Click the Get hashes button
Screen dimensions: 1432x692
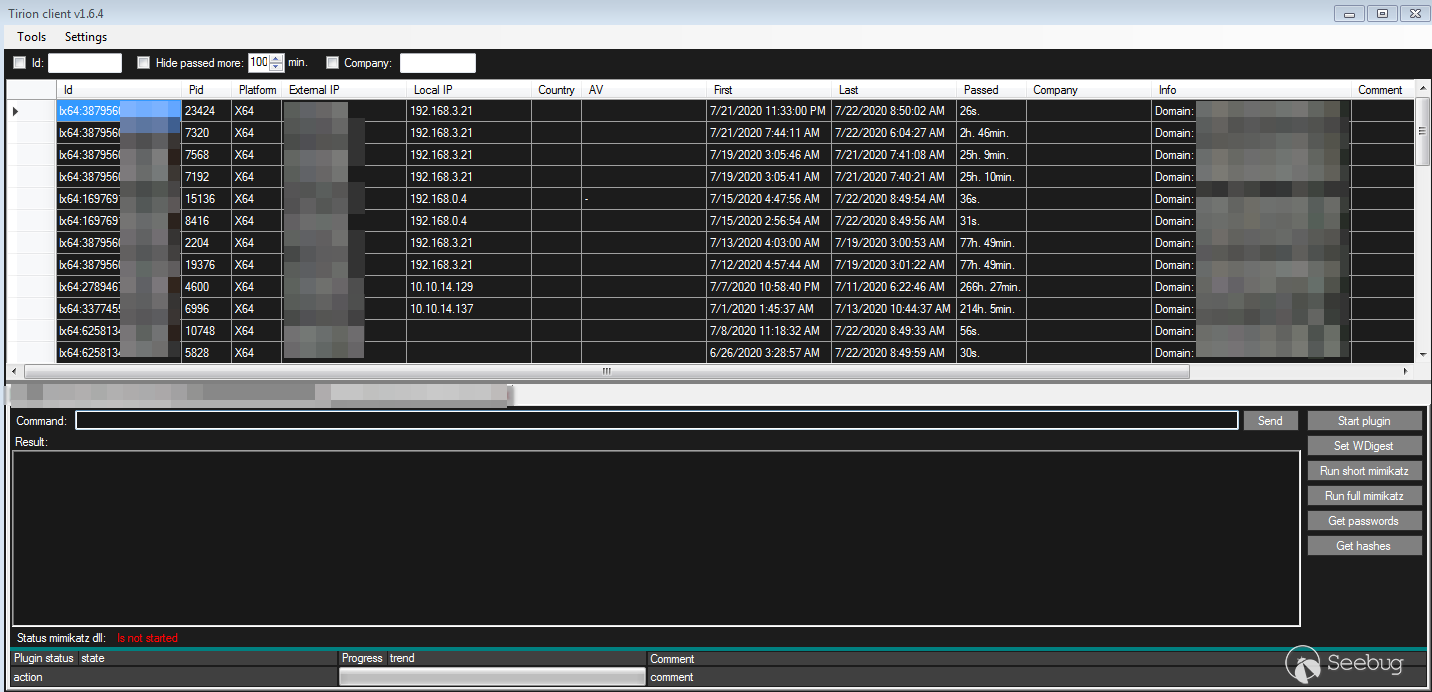click(1364, 546)
